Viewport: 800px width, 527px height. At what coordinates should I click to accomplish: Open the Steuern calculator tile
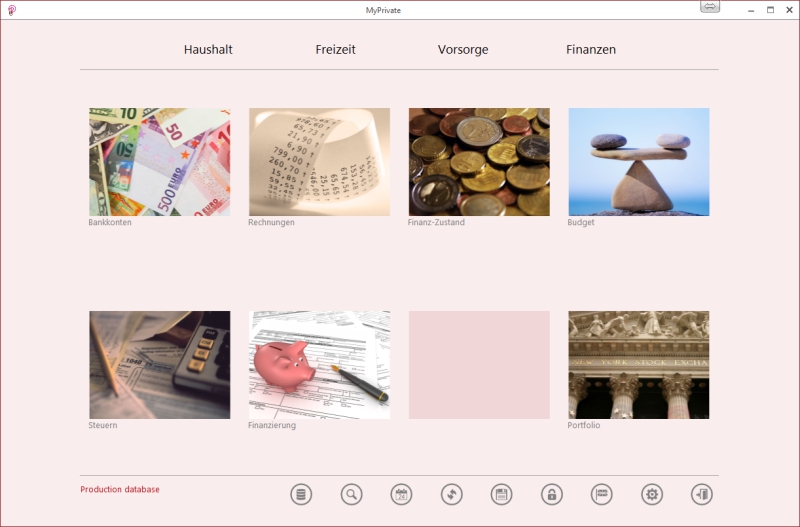159,365
